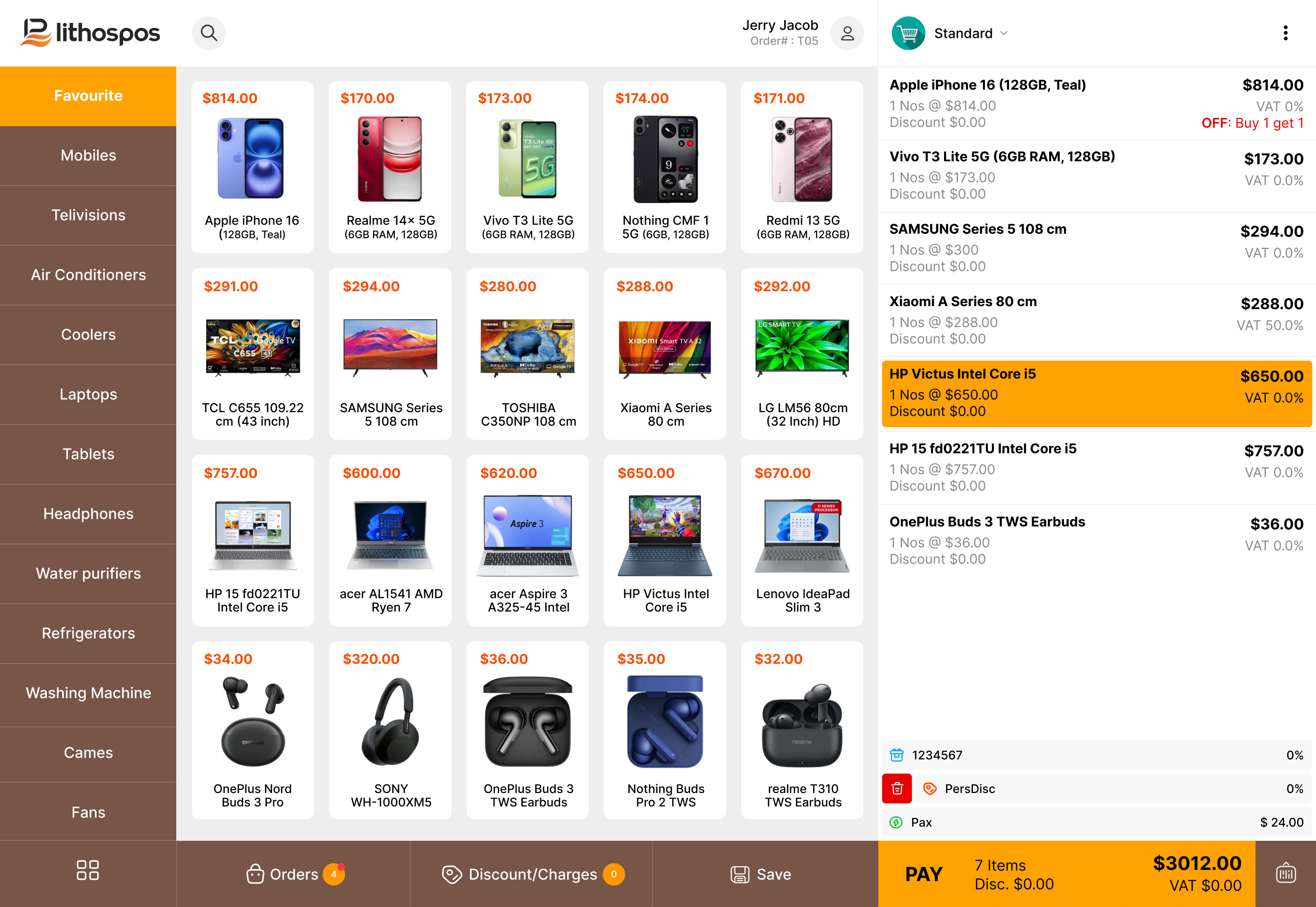Select the Apple iPhone 16 cart line item

1096,104
